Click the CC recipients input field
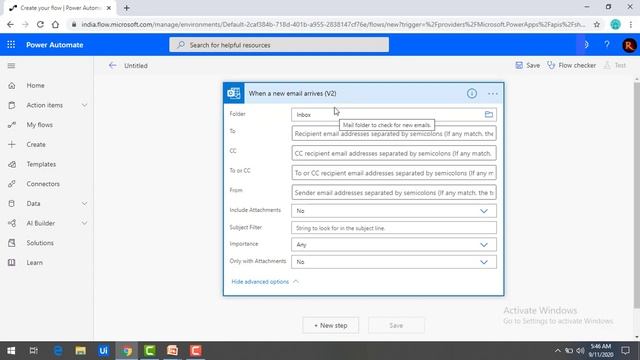 [x=394, y=153]
